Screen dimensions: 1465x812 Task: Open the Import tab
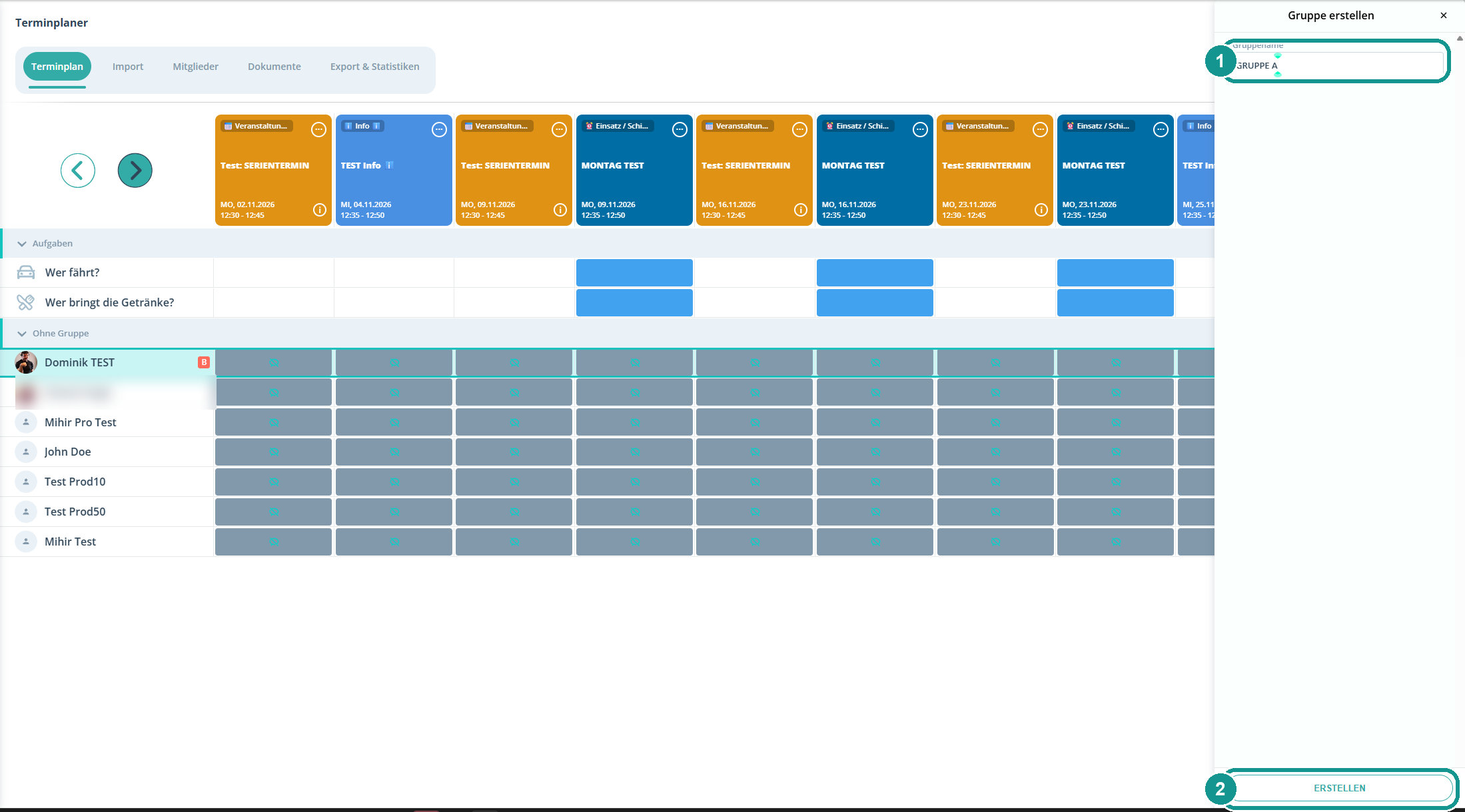tap(128, 67)
